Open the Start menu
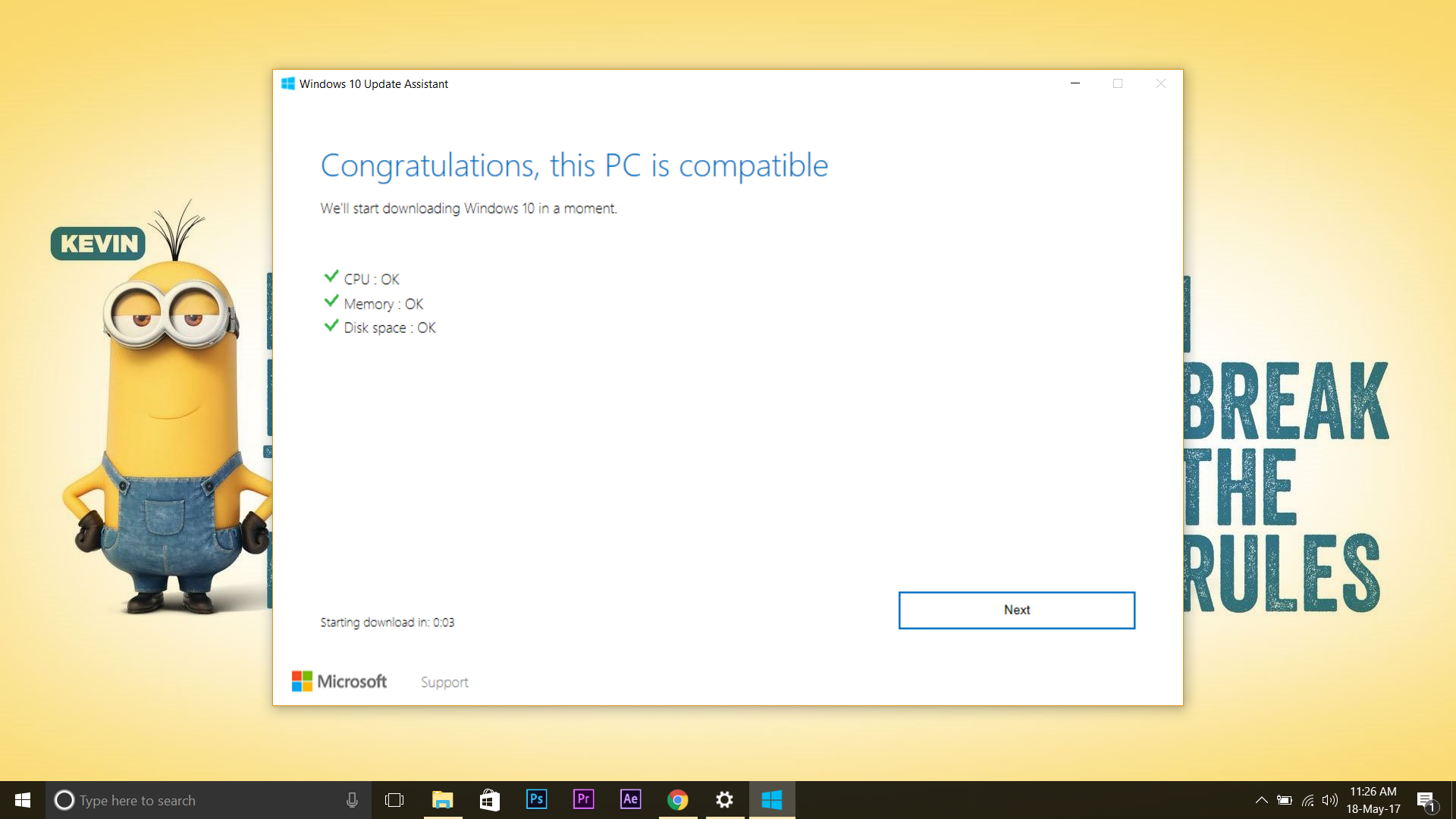1456x819 pixels. (x=23, y=800)
